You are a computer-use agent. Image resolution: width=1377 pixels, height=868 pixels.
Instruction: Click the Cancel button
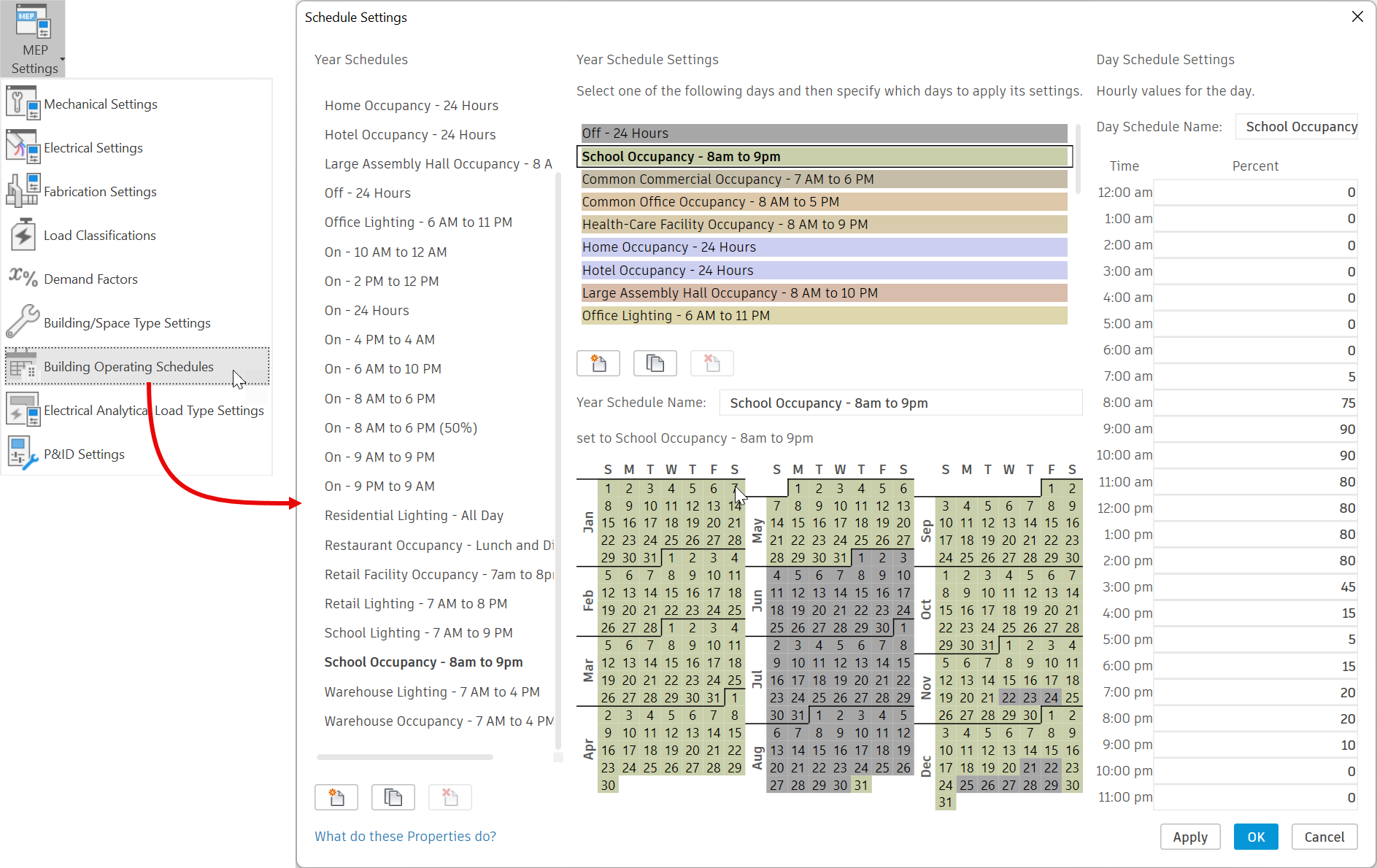(x=1324, y=837)
